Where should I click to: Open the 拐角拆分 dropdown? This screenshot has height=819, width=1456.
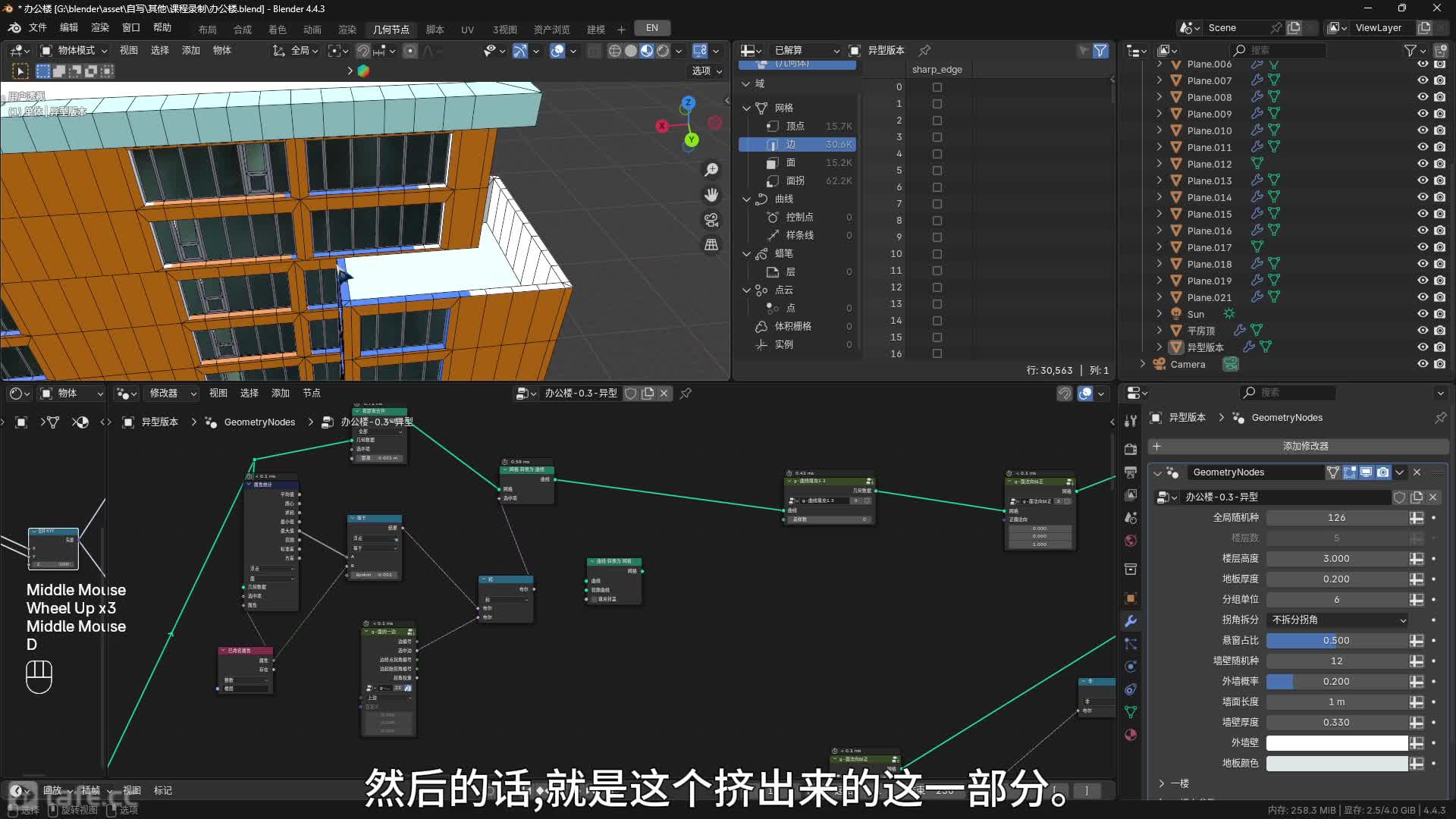(x=1338, y=620)
